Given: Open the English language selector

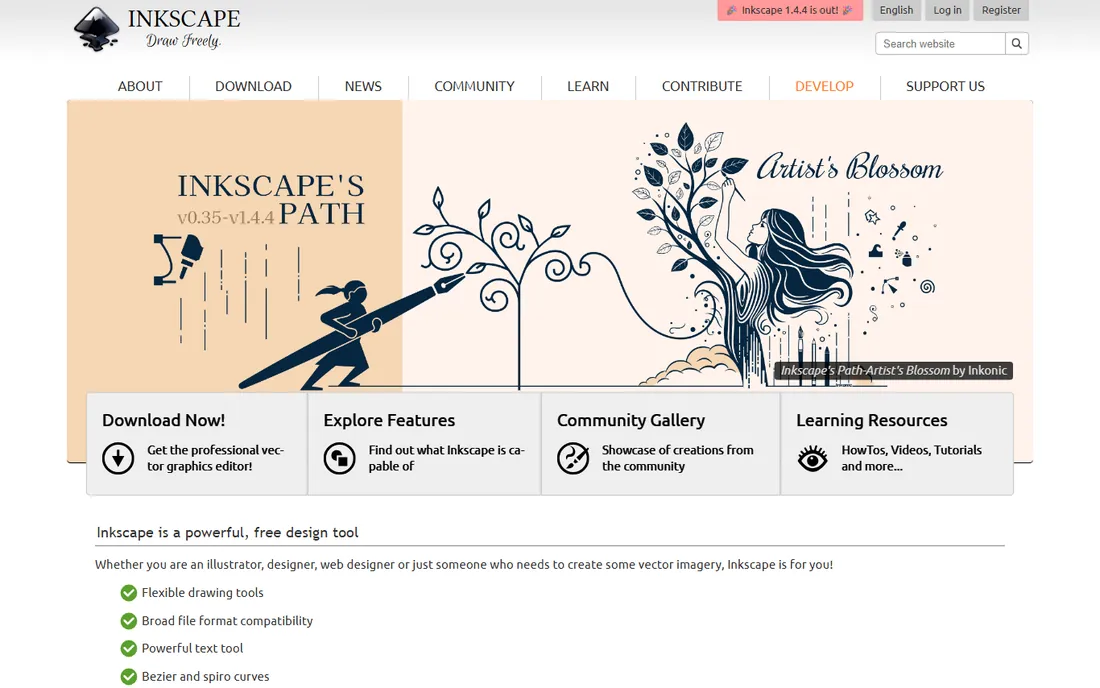Looking at the screenshot, I should [897, 11].
